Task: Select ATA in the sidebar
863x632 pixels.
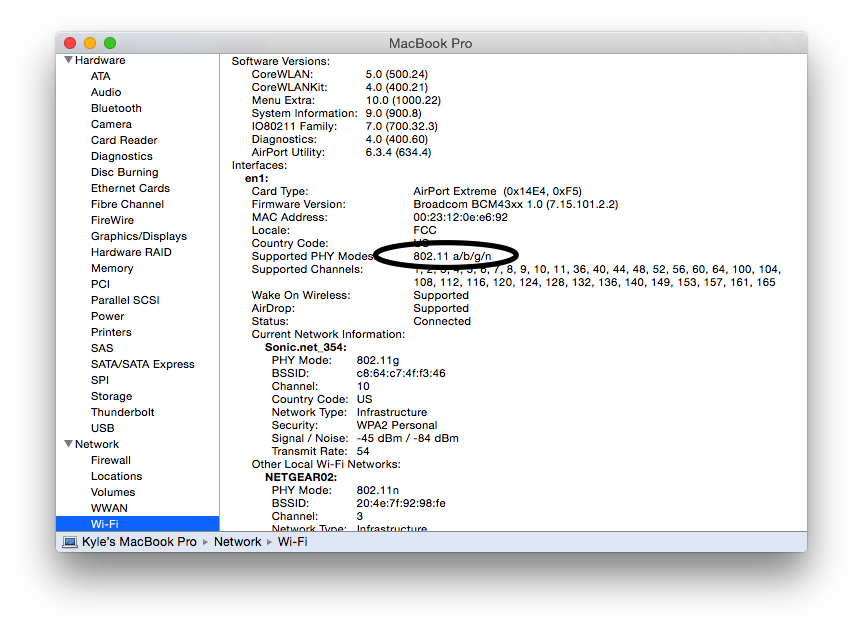Action: tap(100, 76)
